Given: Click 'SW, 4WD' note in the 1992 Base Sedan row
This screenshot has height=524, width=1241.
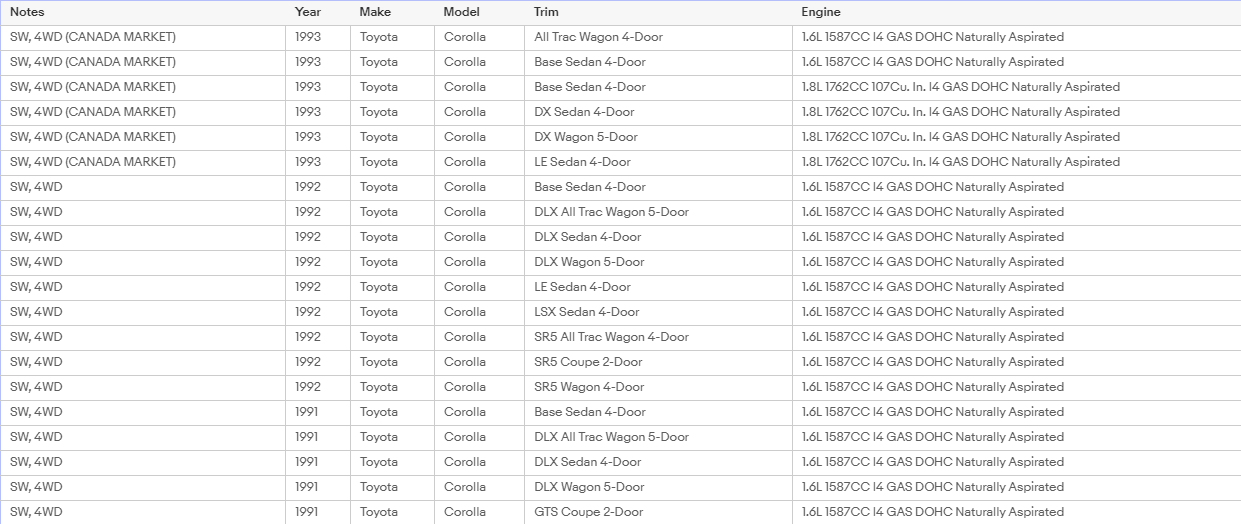Looking at the screenshot, I should [x=36, y=187].
